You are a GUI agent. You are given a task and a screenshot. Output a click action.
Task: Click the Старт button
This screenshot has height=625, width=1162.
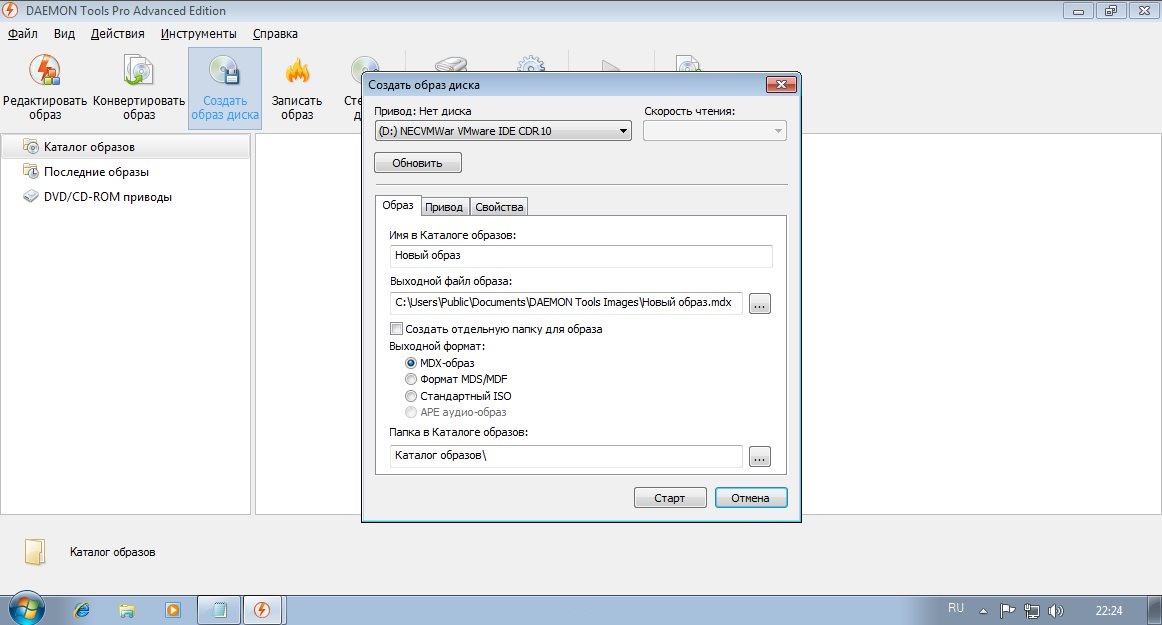pos(670,497)
